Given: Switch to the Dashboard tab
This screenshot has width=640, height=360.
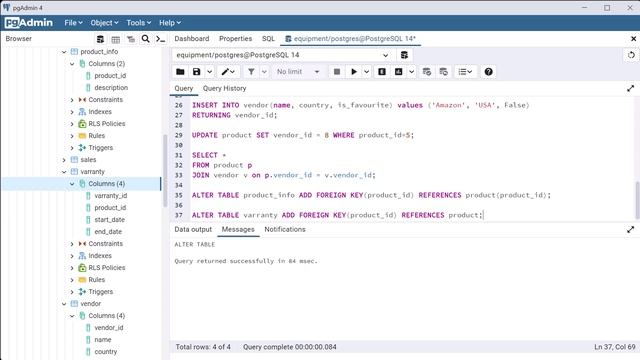Looking at the screenshot, I should click(192, 39).
